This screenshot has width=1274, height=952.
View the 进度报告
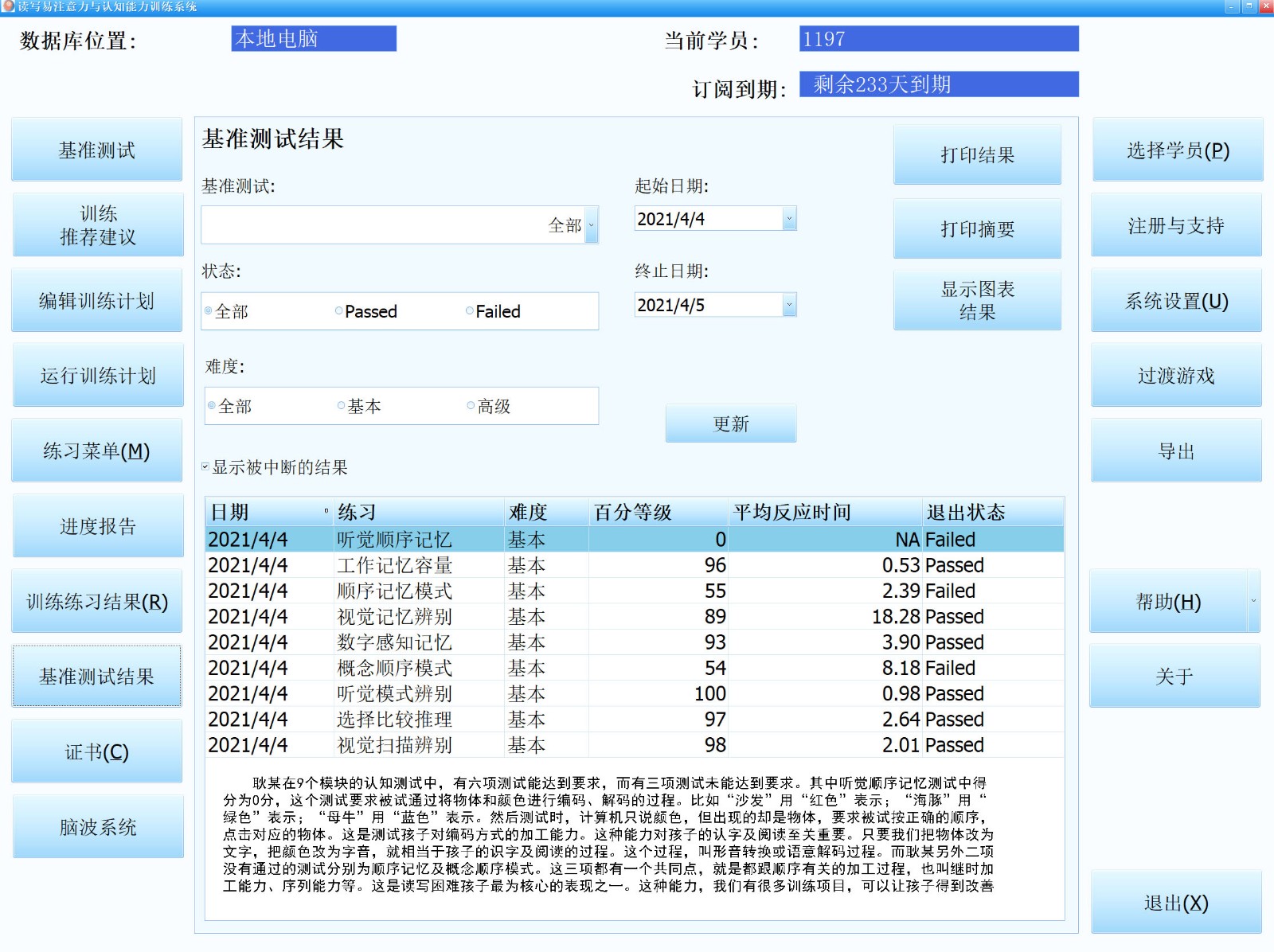point(97,525)
